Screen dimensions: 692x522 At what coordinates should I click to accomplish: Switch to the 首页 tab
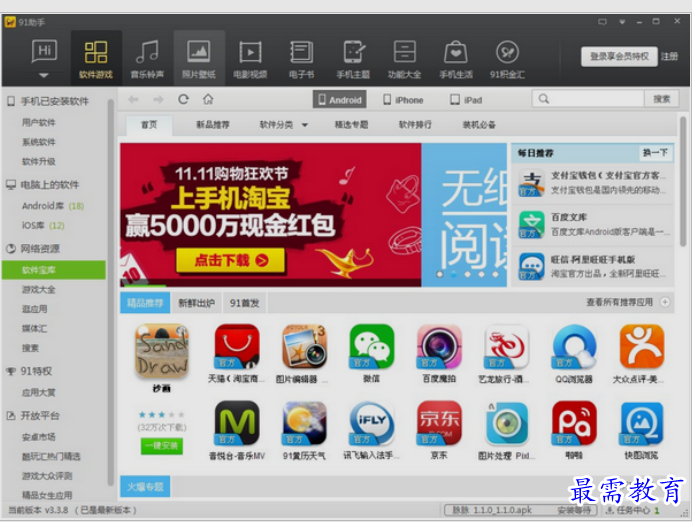click(x=149, y=125)
